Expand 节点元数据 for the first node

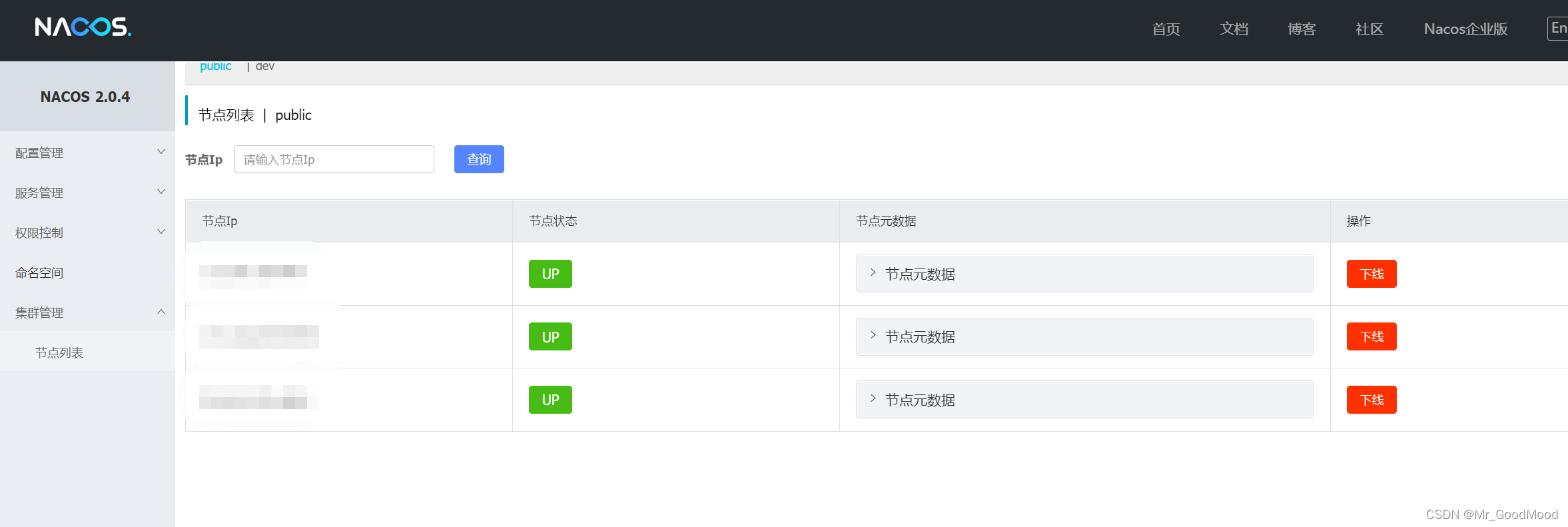[x=919, y=274]
